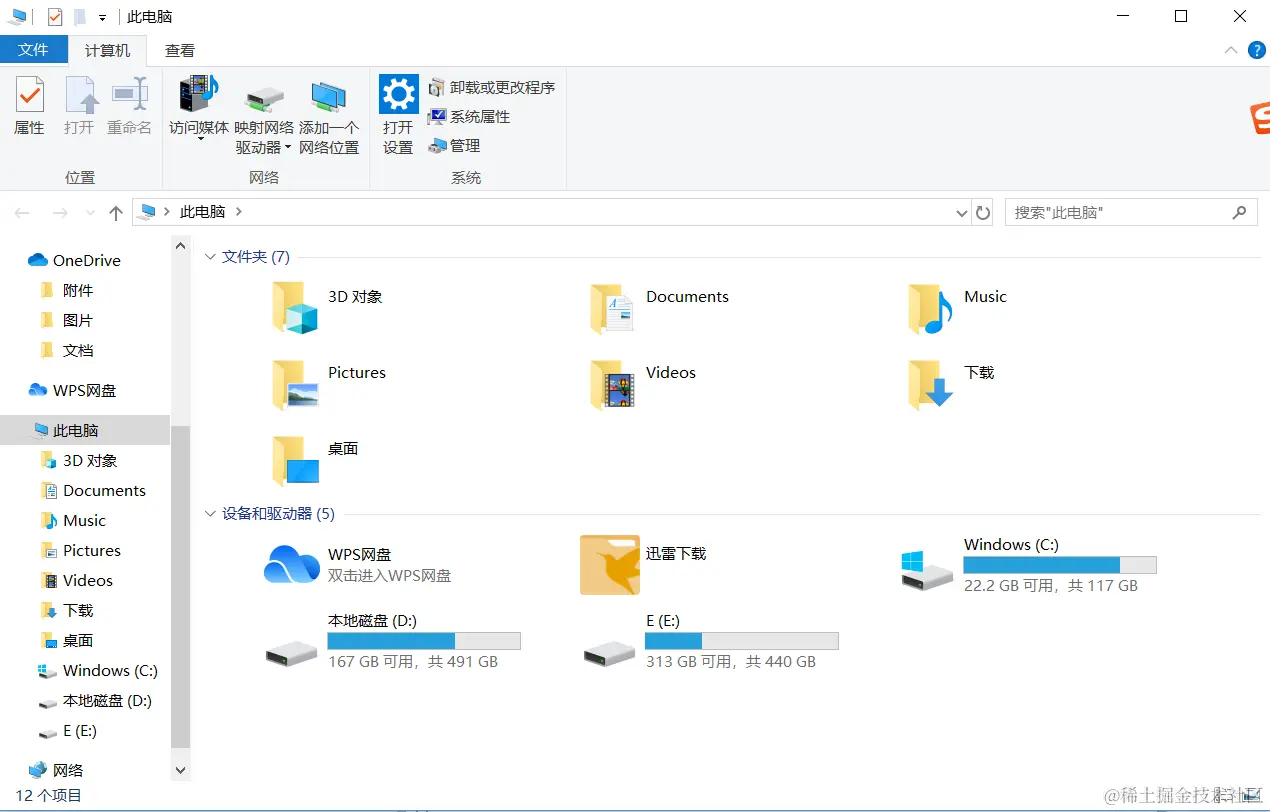Select the 卸载或更改程序 ribbon icon

pos(493,87)
